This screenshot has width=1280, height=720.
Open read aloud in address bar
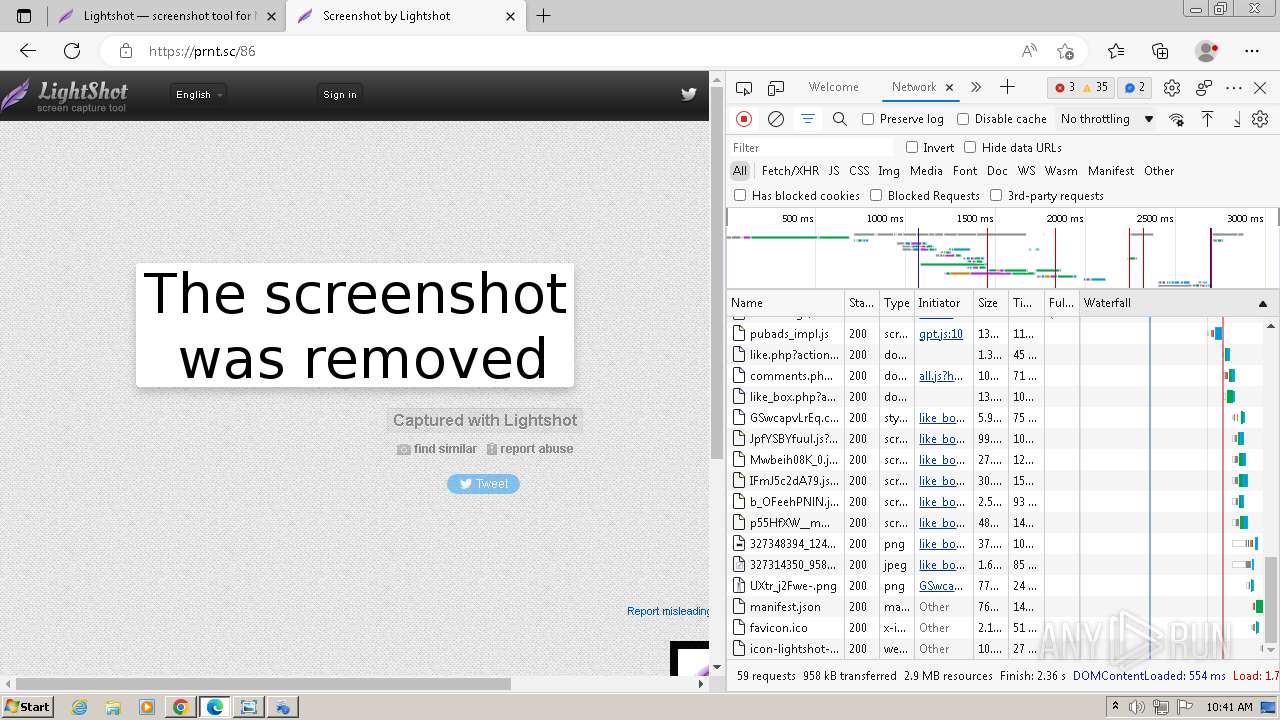click(1029, 51)
